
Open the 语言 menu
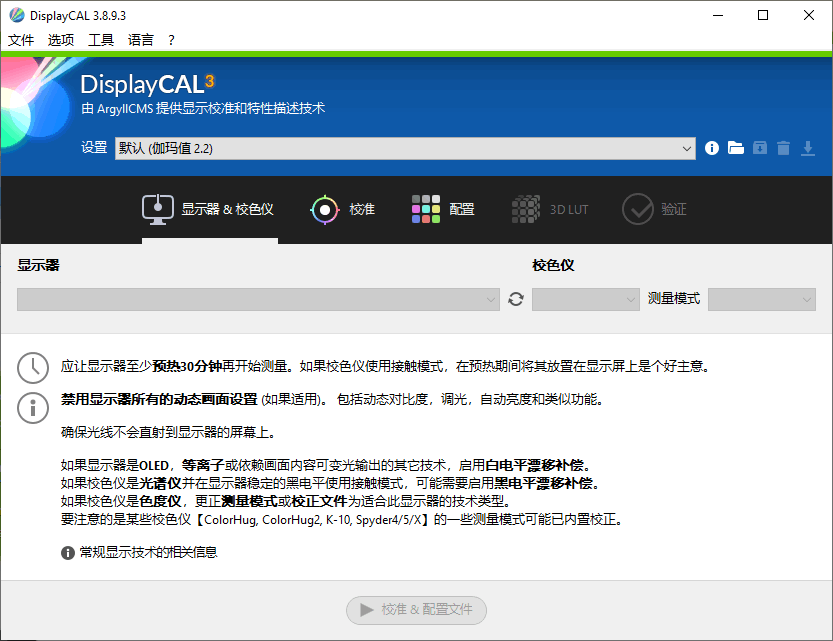tap(141, 40)
